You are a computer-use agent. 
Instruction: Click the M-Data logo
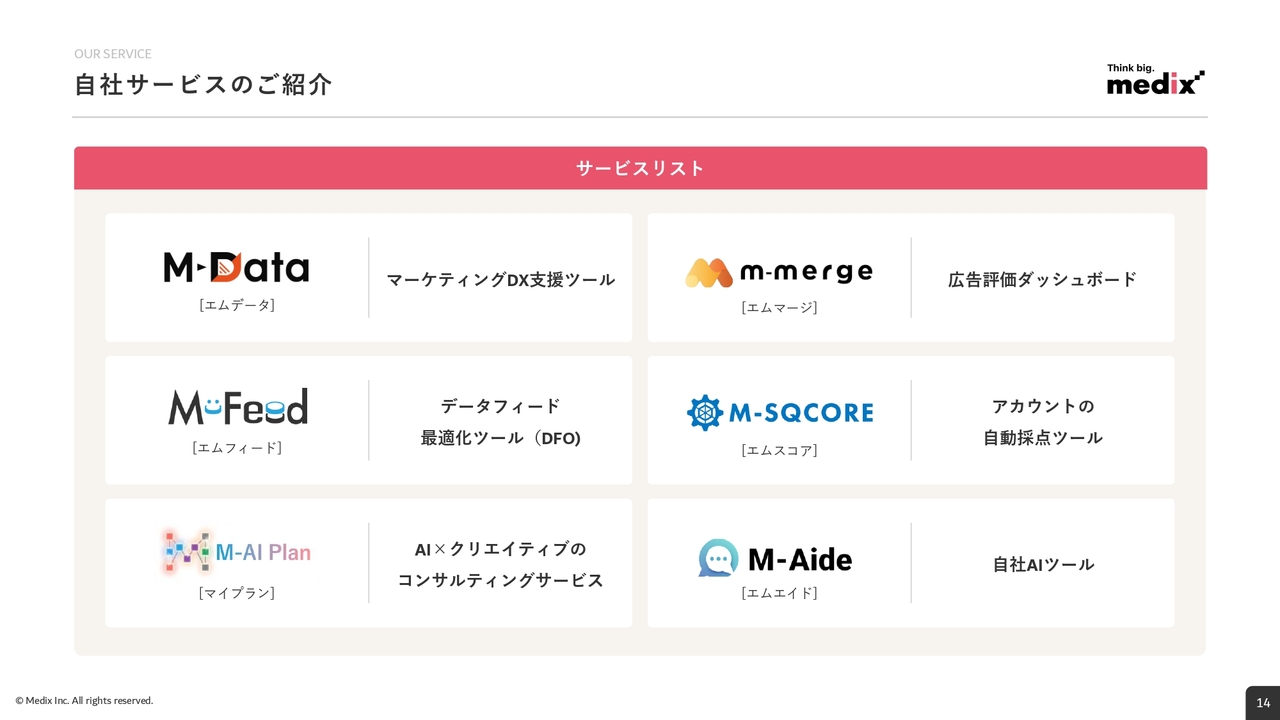pyautogui.click(x=236, y=267)
